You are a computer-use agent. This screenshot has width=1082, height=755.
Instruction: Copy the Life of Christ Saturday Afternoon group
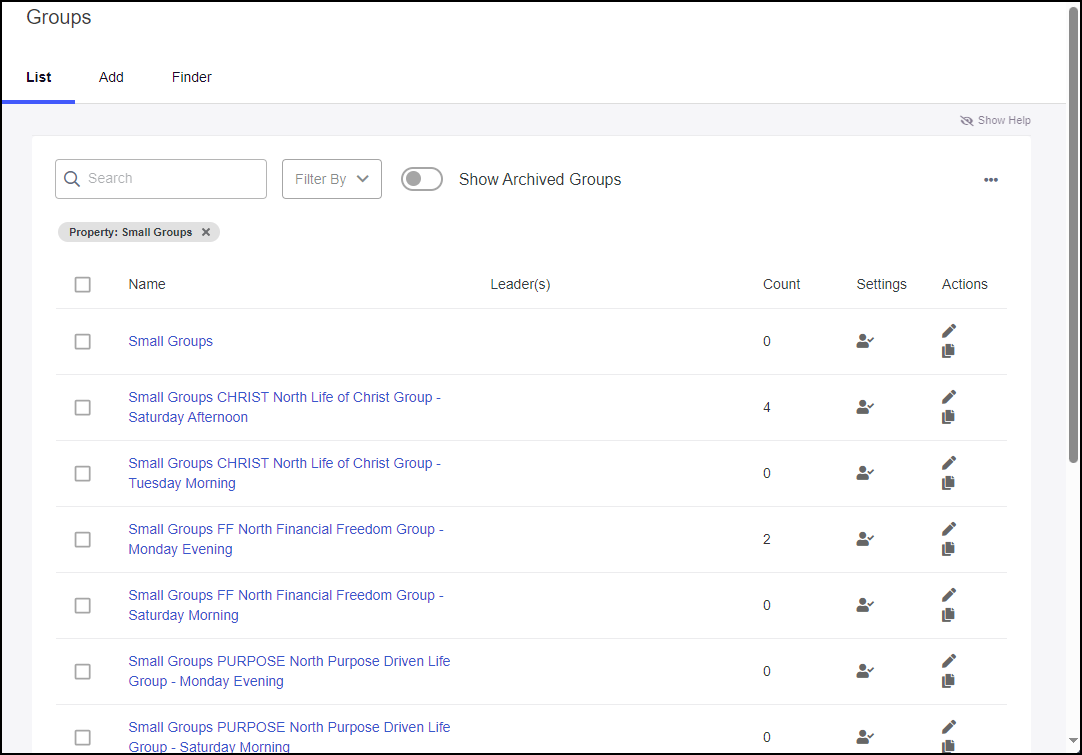[x=948, y=417]
